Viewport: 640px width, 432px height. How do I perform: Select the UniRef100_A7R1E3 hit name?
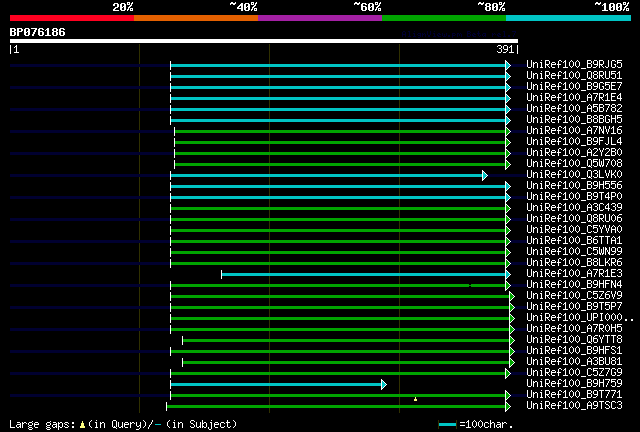(574, 274)
